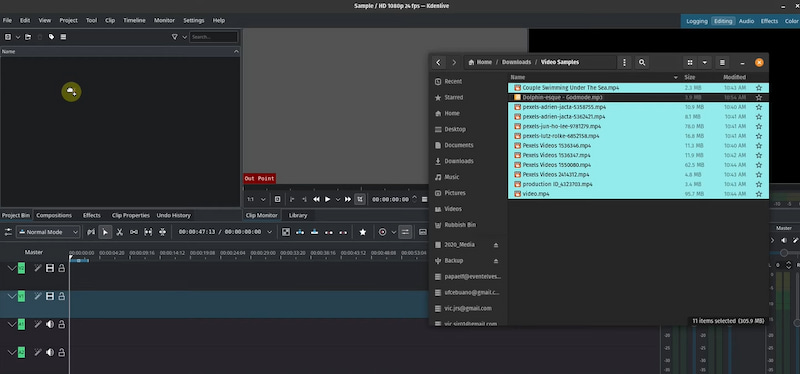This screenshot has width=800, height=374.
Task: Collapse track V1 with its chevron
Action: [x=12, y=296]
